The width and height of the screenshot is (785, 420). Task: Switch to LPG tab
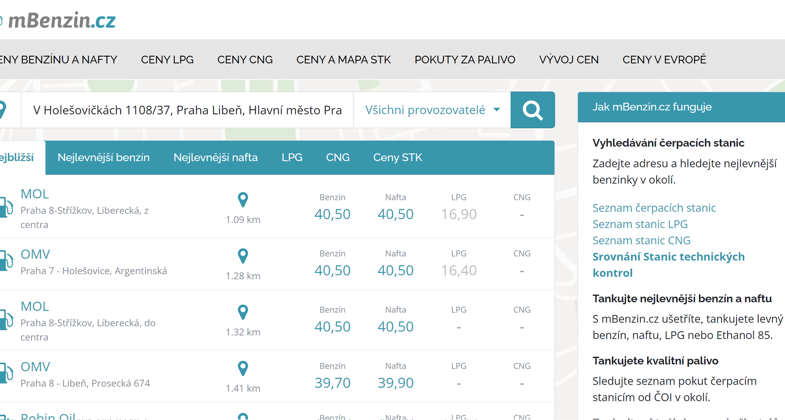292,158
